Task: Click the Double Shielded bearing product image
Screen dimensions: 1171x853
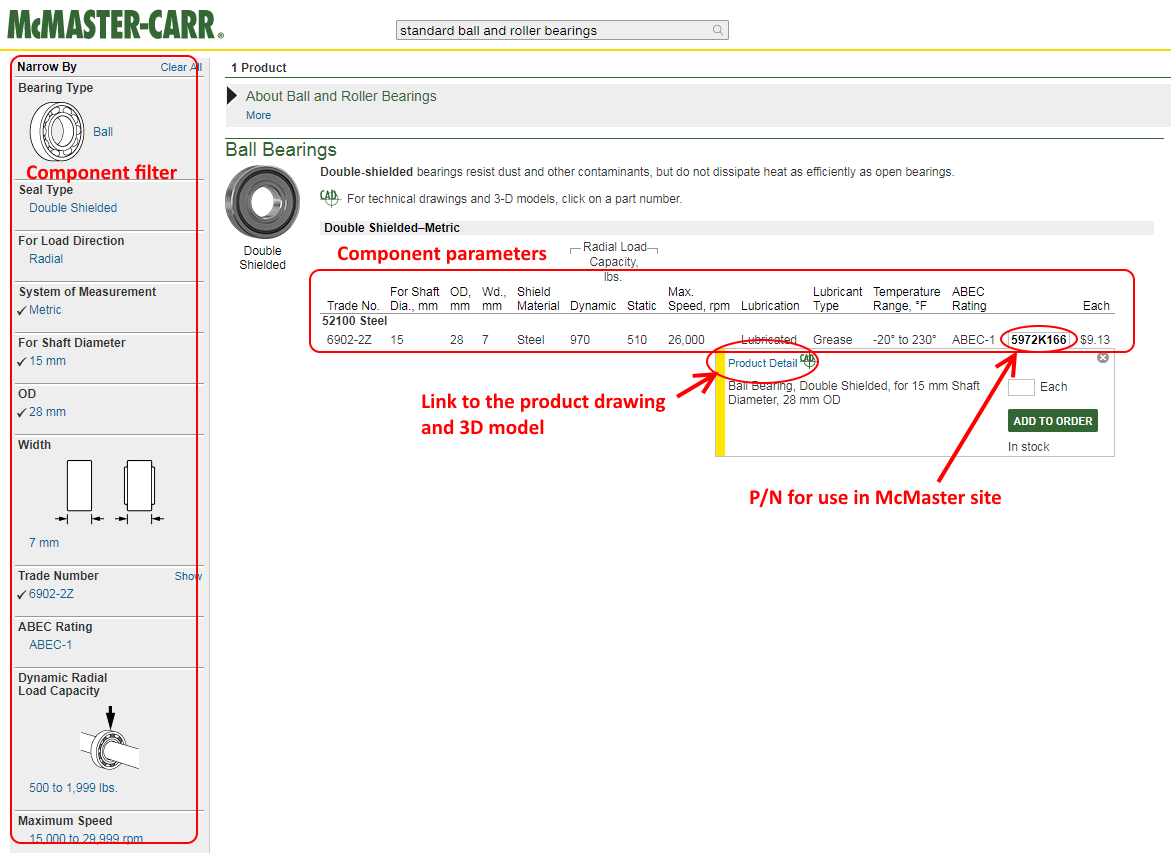Action: click(x=262, y=202)
